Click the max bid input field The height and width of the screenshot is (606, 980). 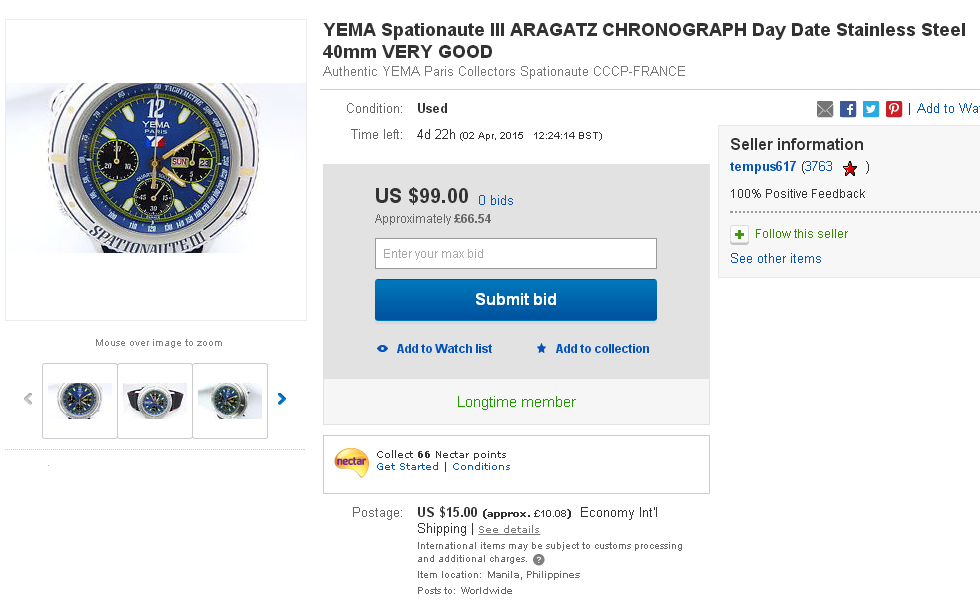click(515, 253)
